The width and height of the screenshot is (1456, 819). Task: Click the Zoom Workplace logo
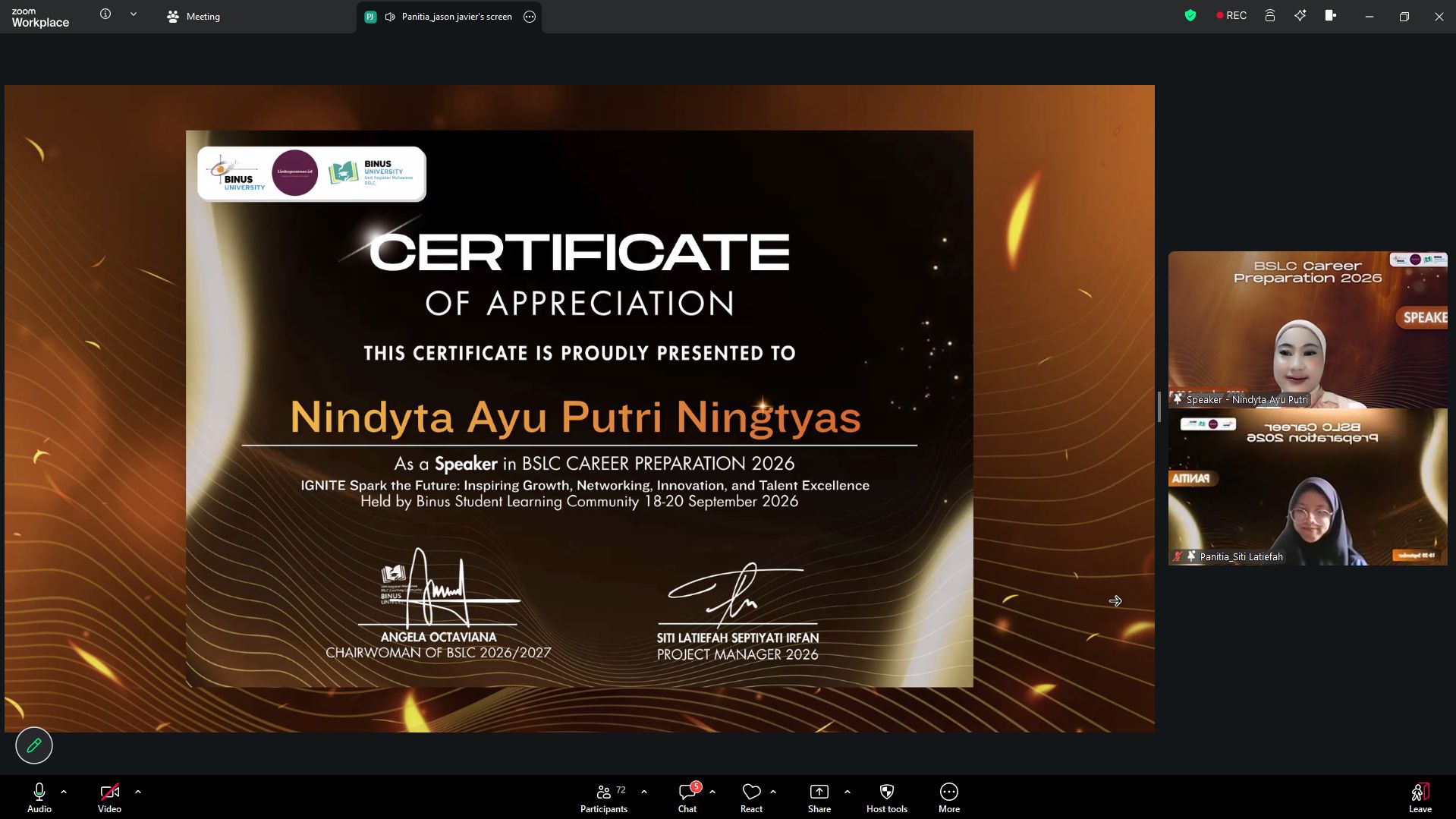(40, 17)
